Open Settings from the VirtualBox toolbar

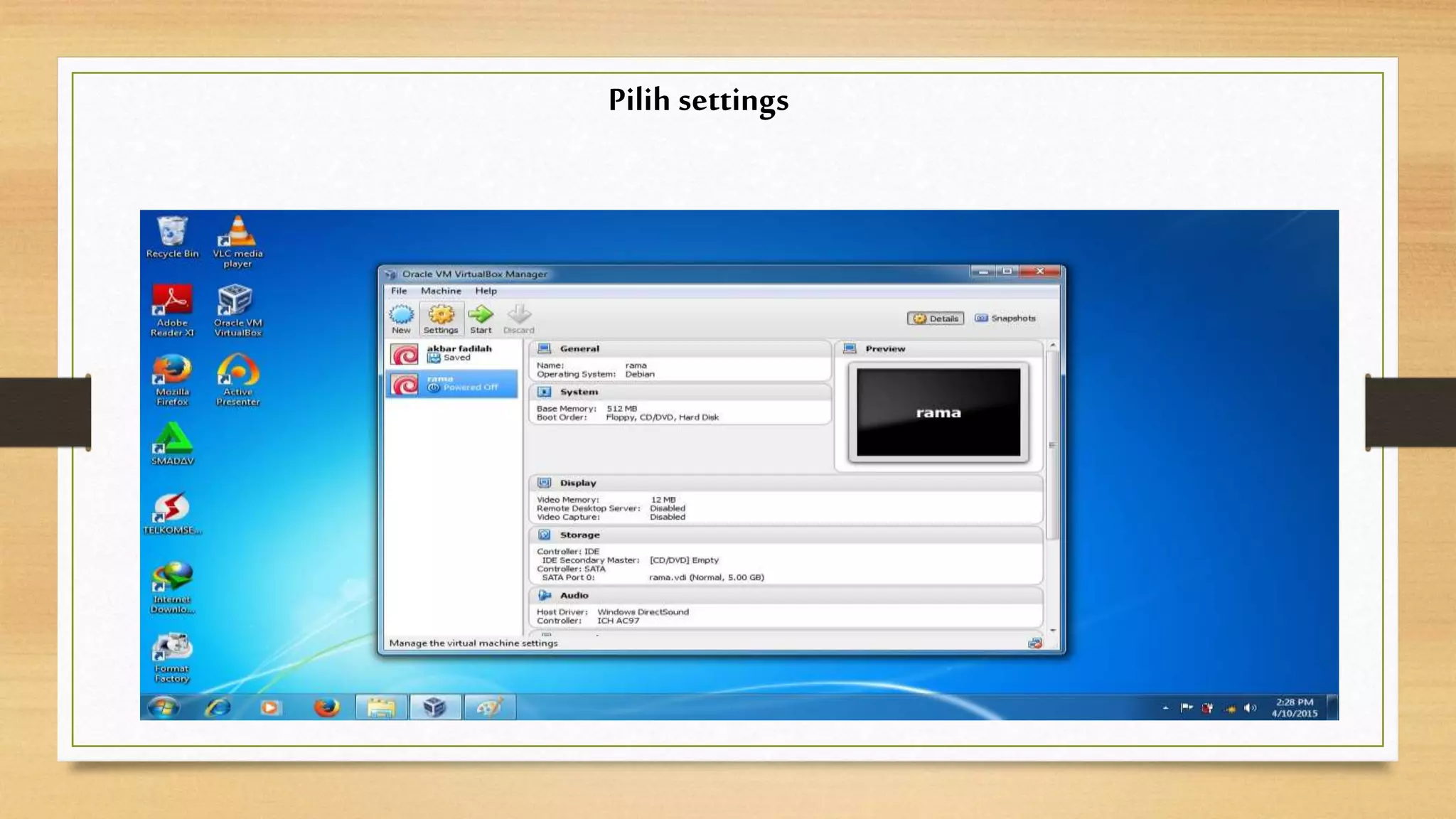441,318
